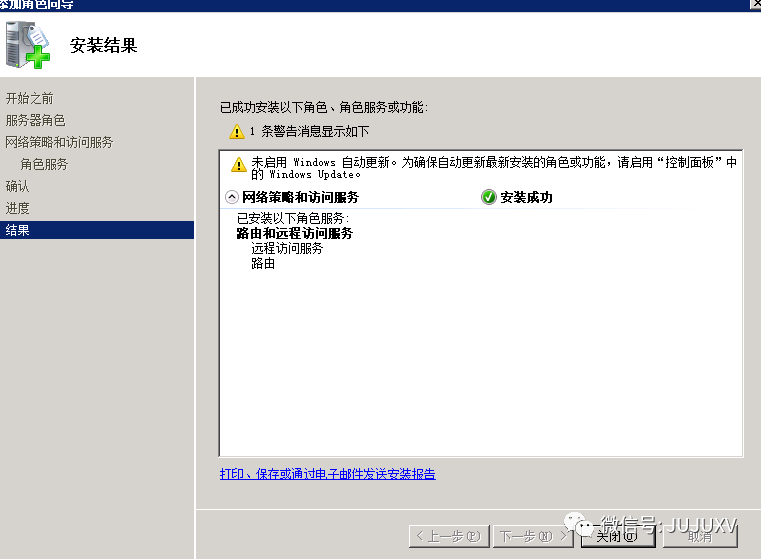
Task: Click the 下一步 button
Action: tap(533, 536)
